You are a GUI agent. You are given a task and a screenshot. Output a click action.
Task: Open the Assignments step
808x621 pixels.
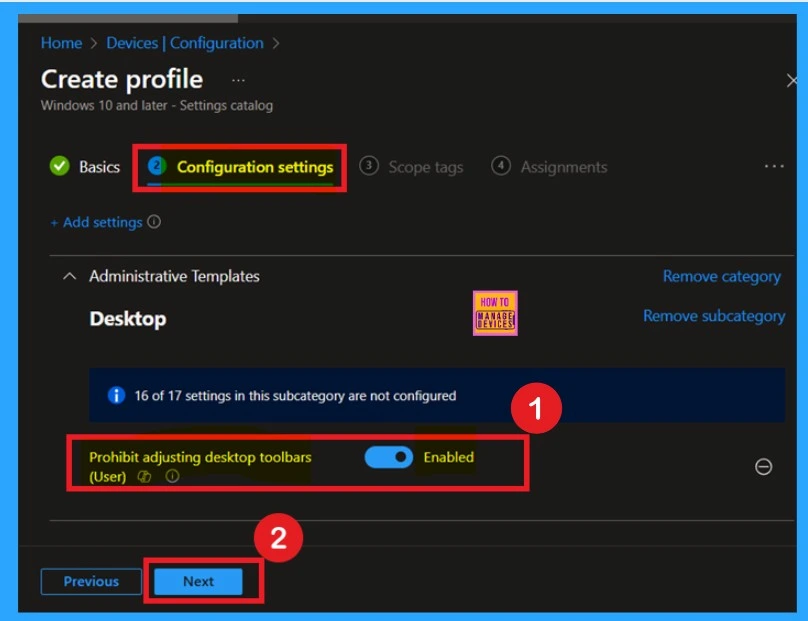549,167
